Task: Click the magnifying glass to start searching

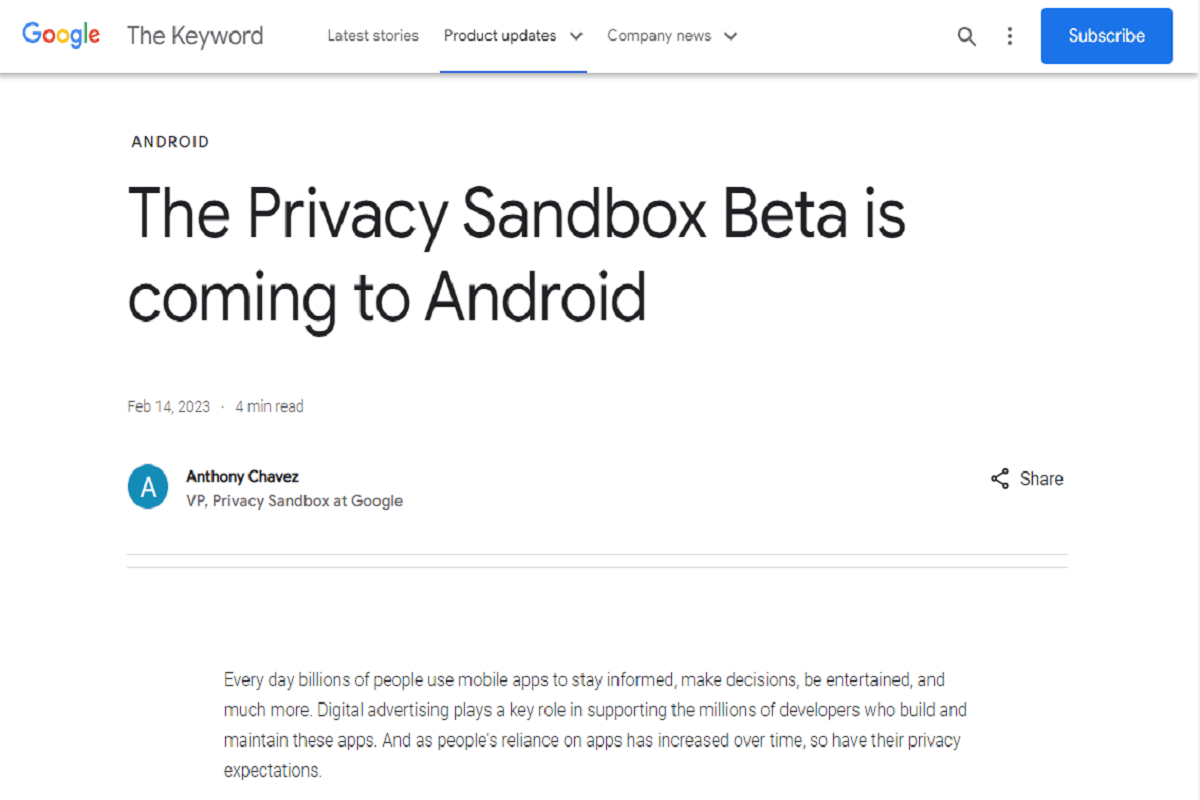Action: tap(966, 35)
